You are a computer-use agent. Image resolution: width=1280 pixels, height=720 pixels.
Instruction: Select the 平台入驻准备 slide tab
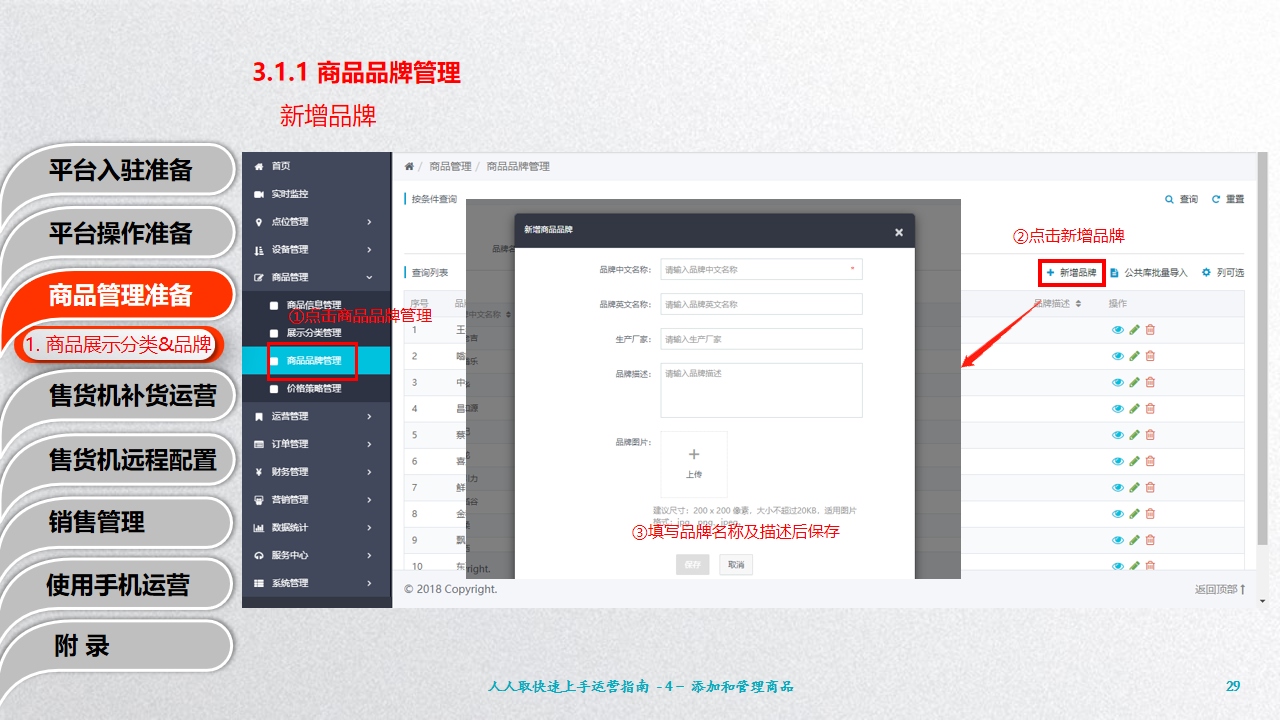(x=120, y=170)
